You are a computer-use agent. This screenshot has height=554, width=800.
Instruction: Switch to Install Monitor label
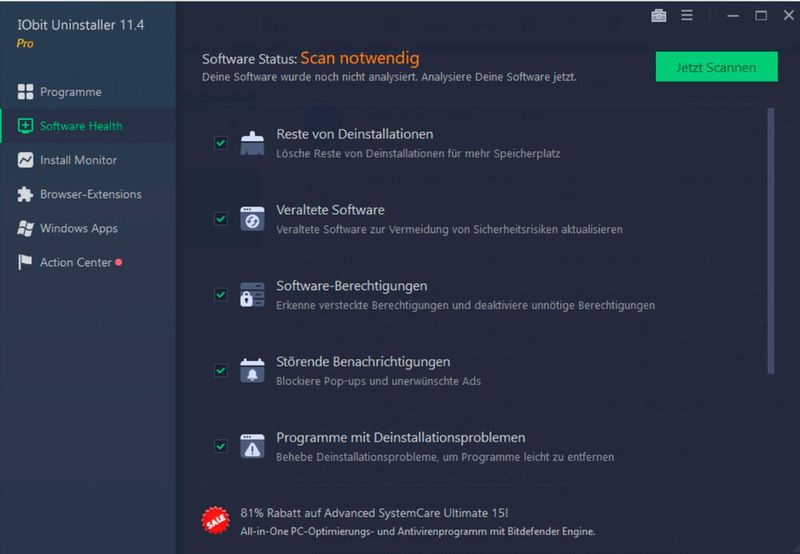pos(79,160)
